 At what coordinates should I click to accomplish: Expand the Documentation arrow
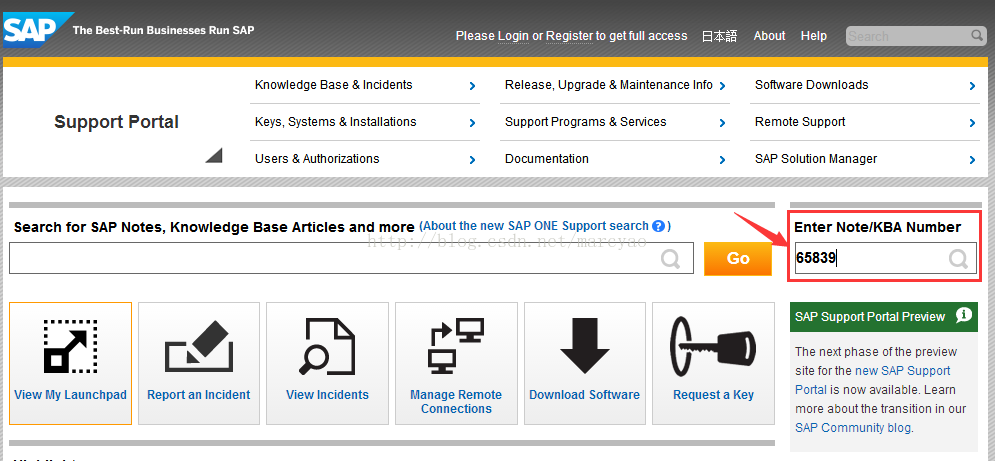pyautogui.click(x=722, y=159)
